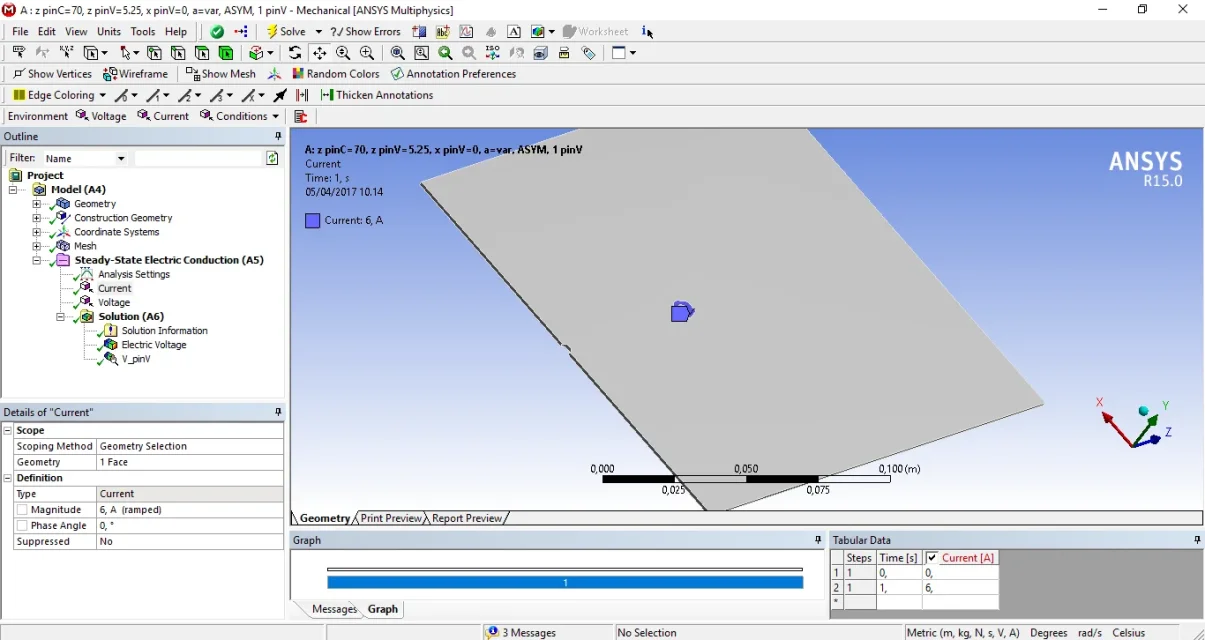Collapse the Solution (A6) node
The image size is (1205, 640).
click(61, 317)
